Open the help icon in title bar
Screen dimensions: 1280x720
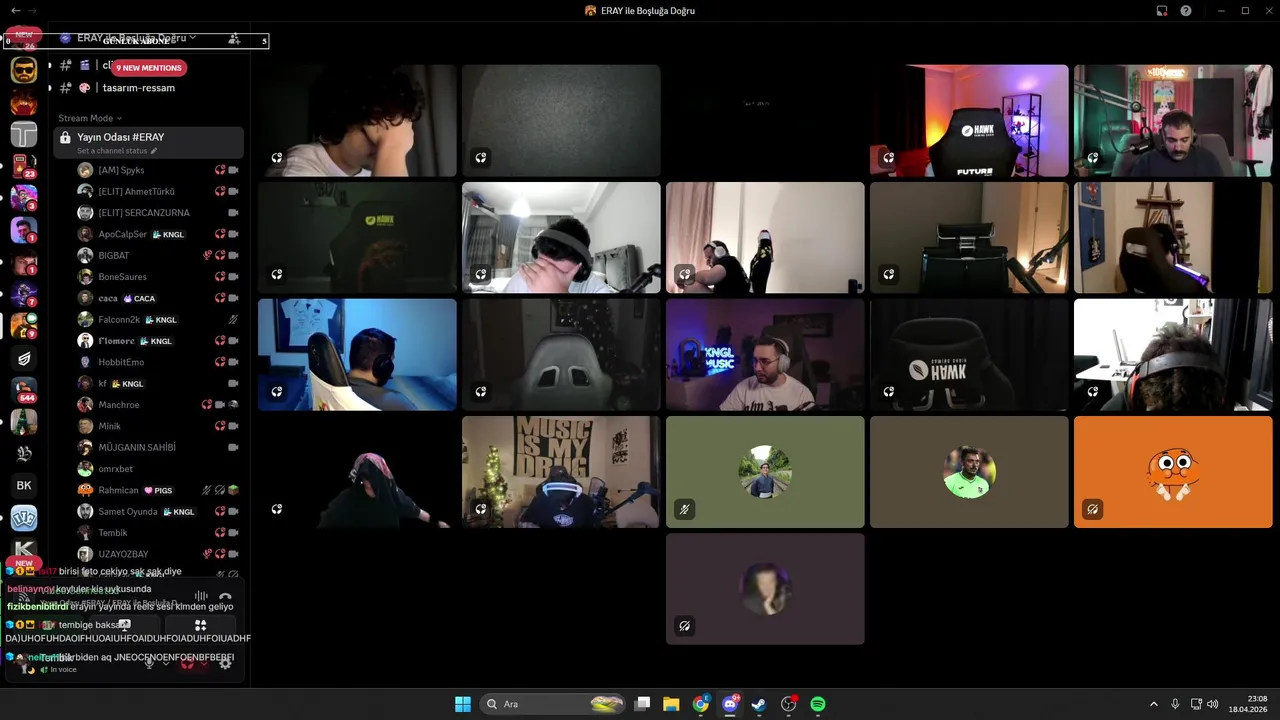[1186, 10]
